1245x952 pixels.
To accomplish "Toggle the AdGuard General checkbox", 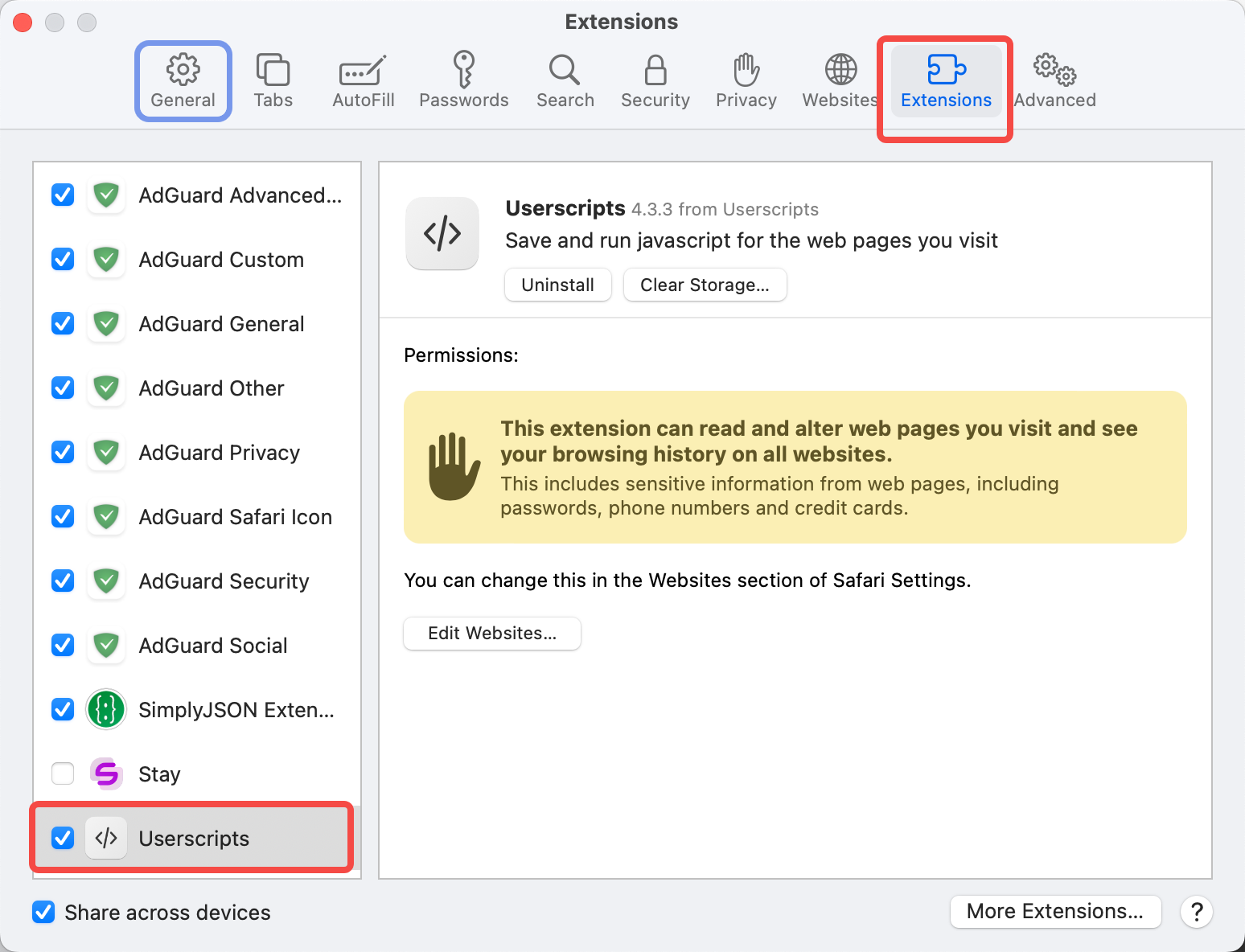I will pyautogui.click(x=63, y=323).
